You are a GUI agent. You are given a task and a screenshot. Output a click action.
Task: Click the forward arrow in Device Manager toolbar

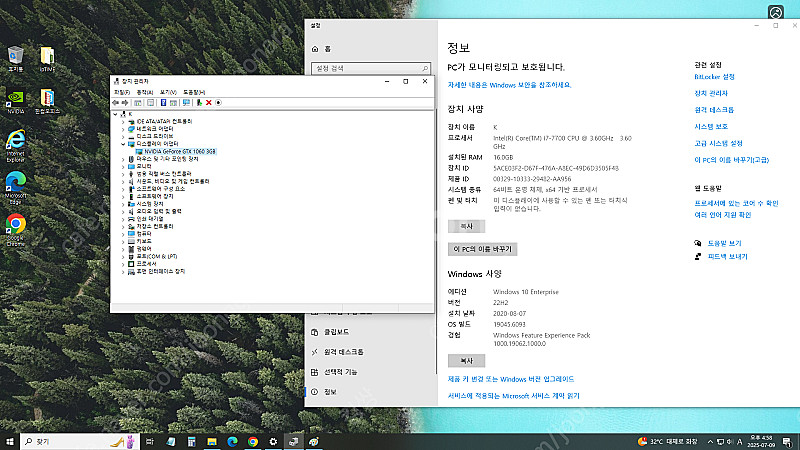tap(125, 103)
